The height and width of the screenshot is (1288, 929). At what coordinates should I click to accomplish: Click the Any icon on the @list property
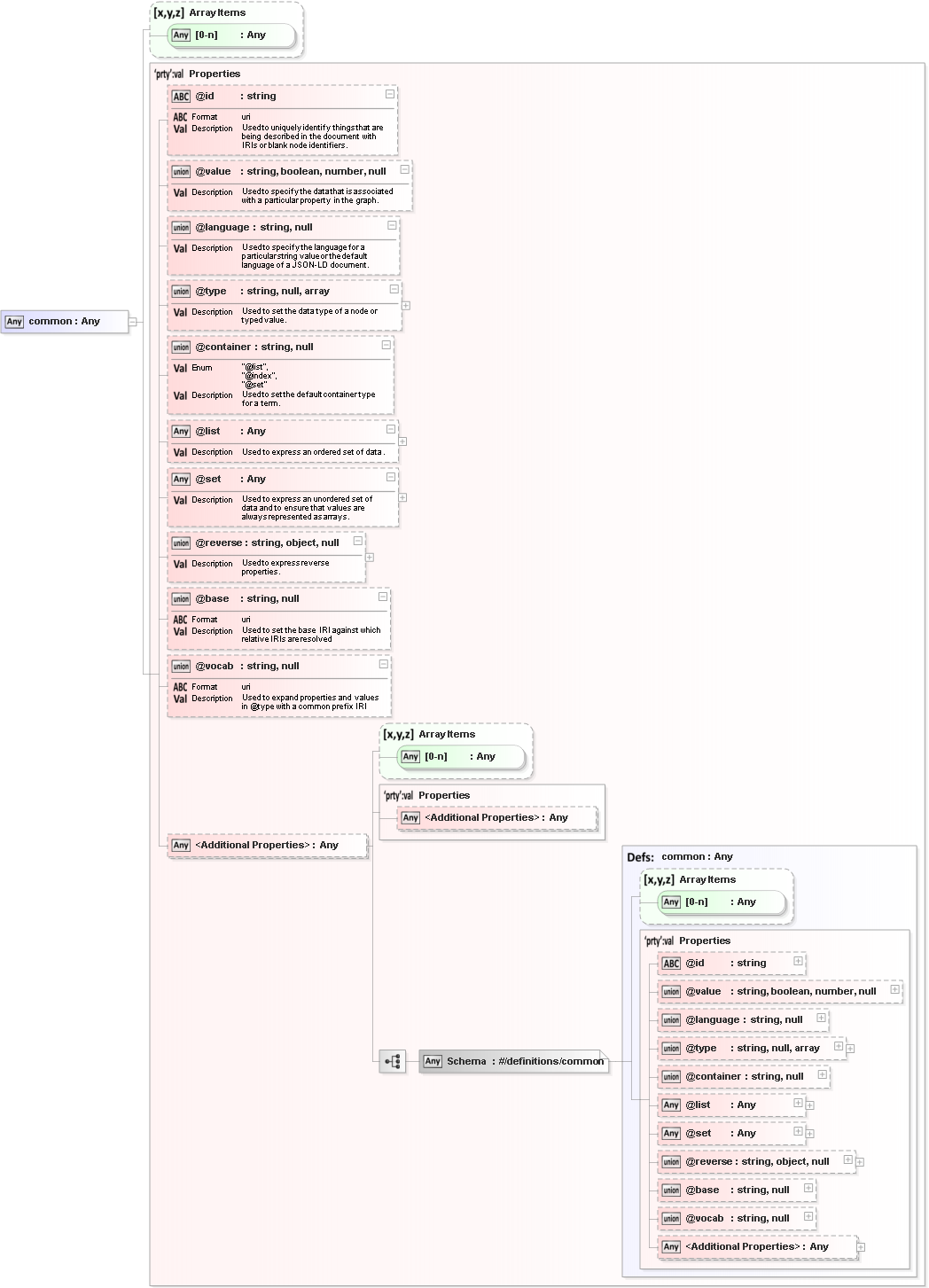click(x=180, y=432)
